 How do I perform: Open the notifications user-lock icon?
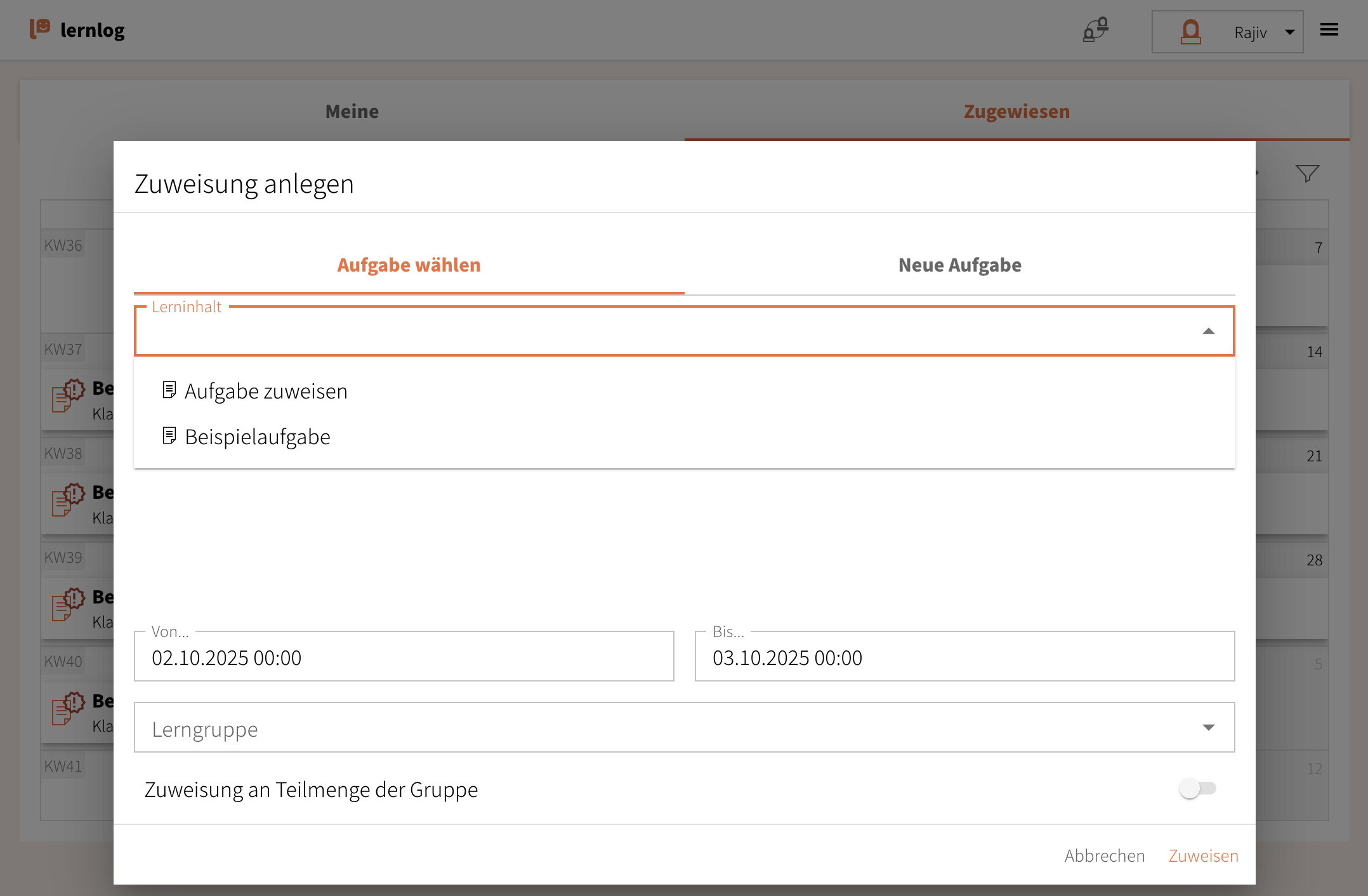[1096, 30]
